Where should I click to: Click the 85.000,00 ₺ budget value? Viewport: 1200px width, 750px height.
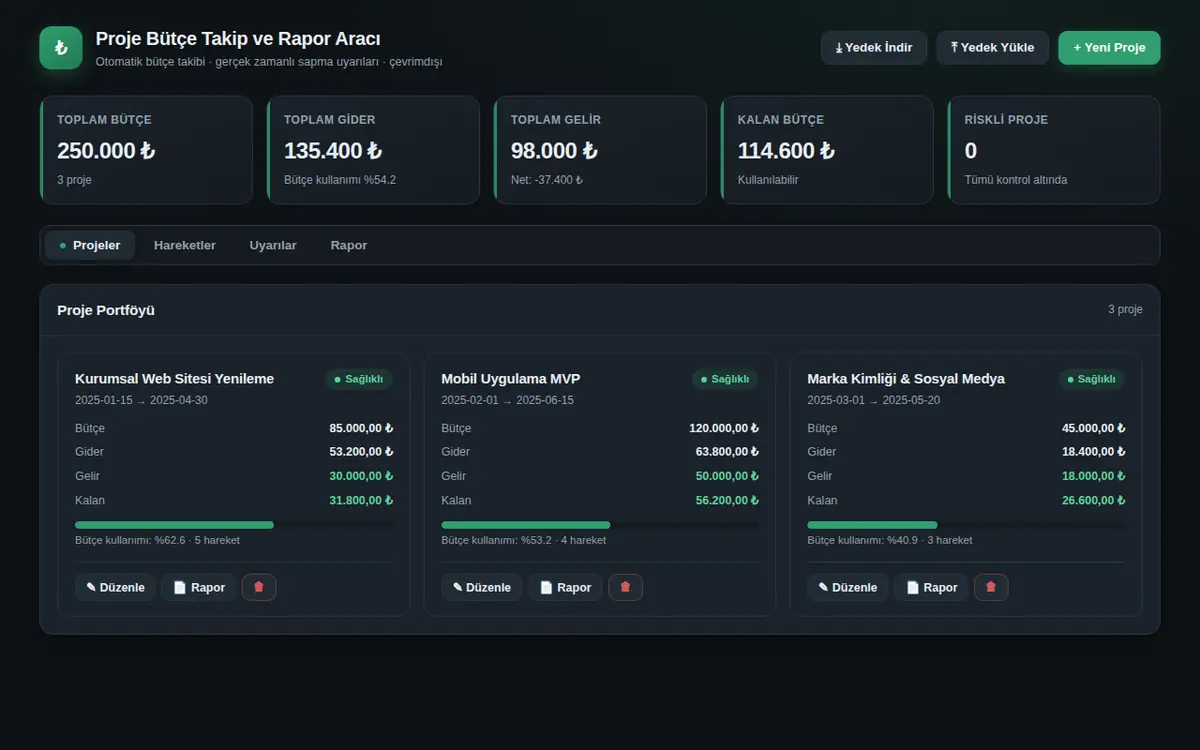click(x=361, y=428)
